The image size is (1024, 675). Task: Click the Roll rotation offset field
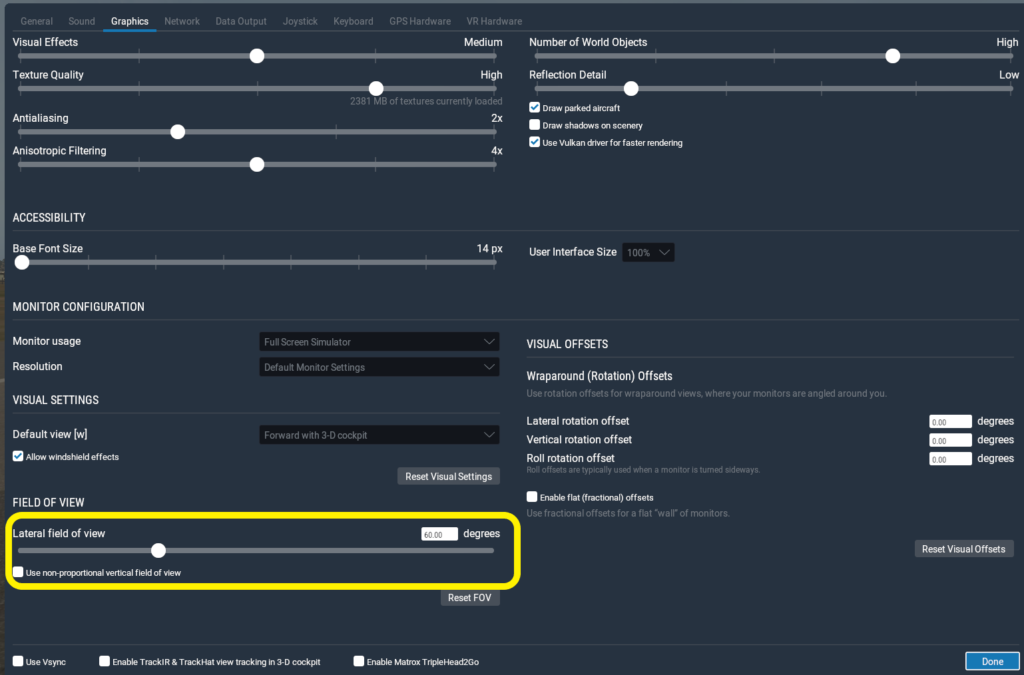[950, 459]
